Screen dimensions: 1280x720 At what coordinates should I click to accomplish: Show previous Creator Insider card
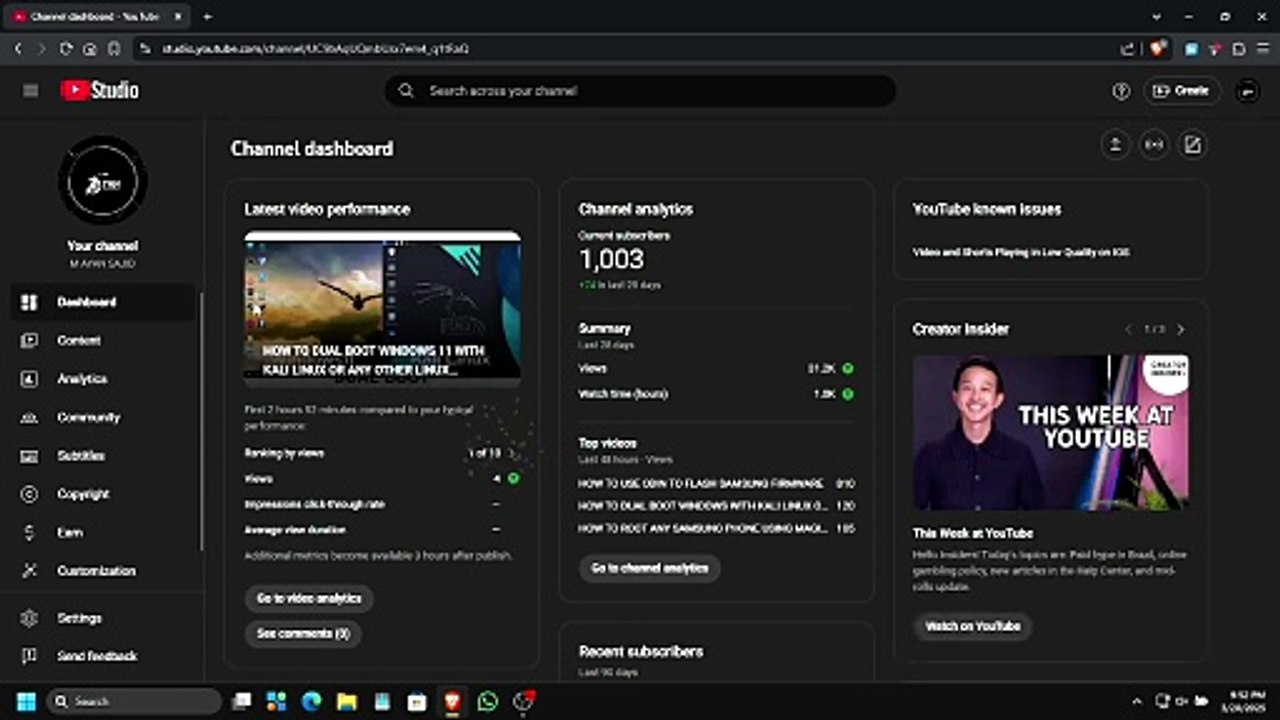click(1128, 329)
